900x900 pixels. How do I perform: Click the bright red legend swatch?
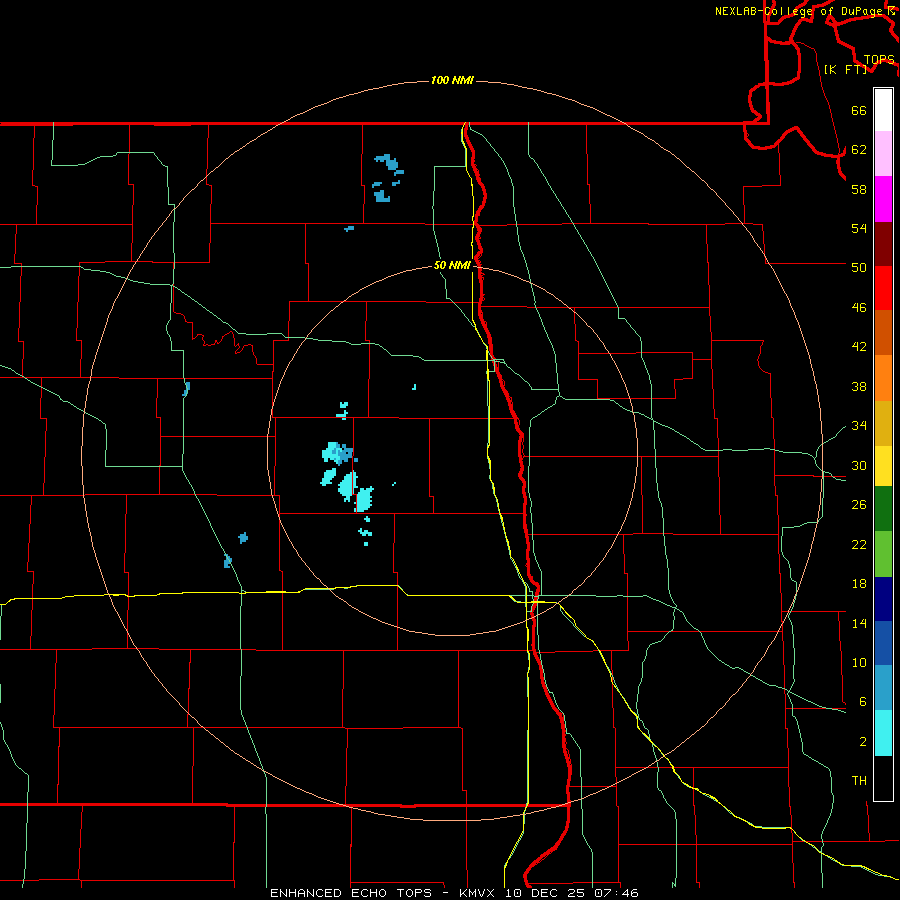coord(883,288)
